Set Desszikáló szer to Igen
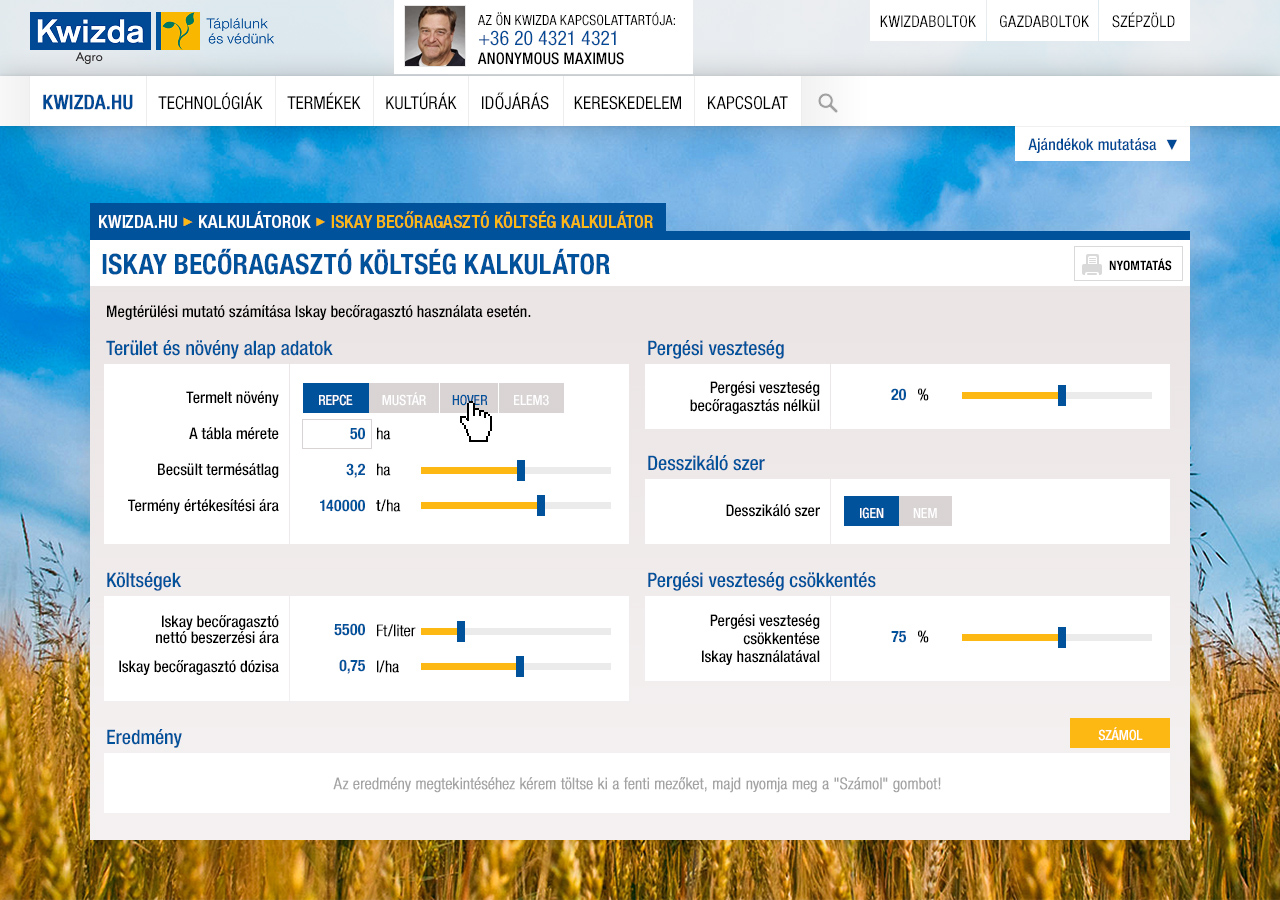The height and width of the screenshot is (900, 1280). [871, 511]
